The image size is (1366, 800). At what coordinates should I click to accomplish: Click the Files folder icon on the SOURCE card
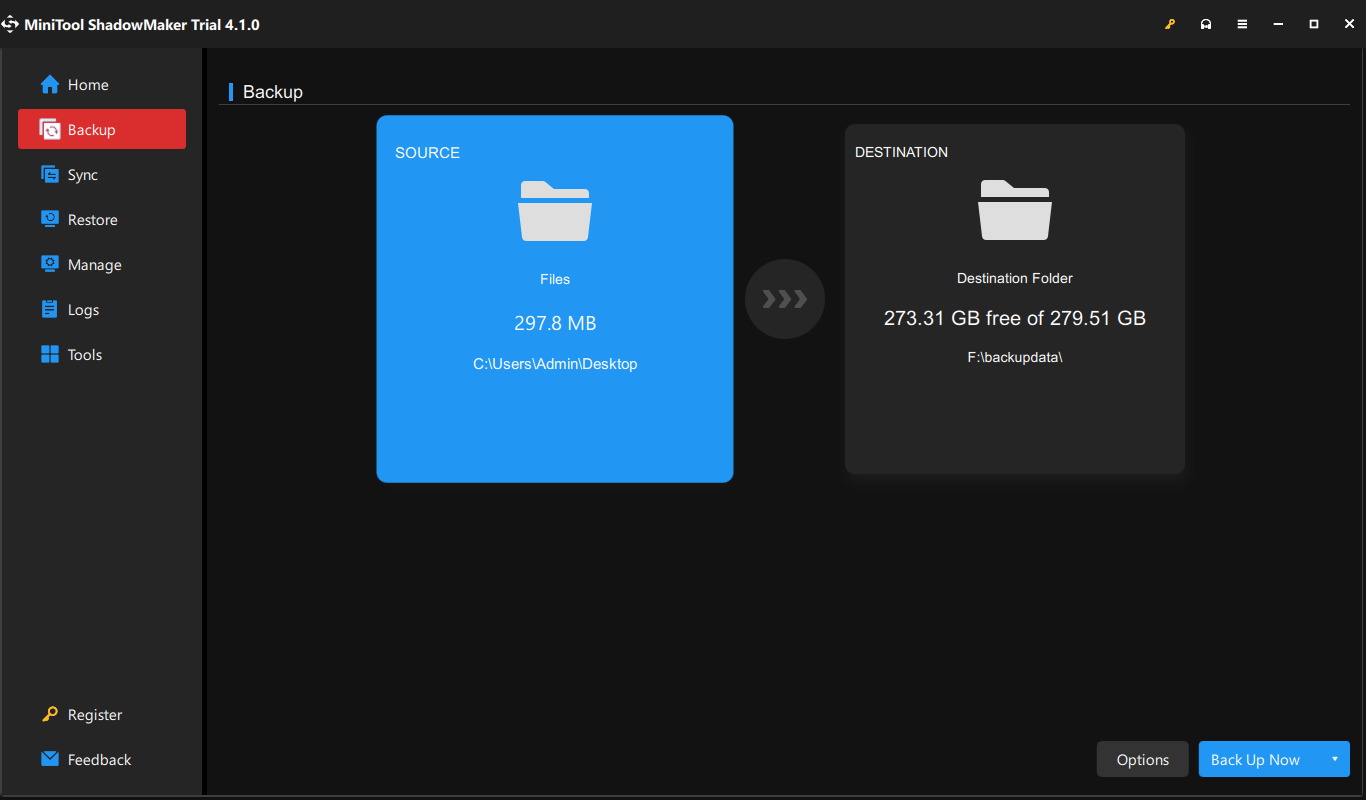coord(554,211)
